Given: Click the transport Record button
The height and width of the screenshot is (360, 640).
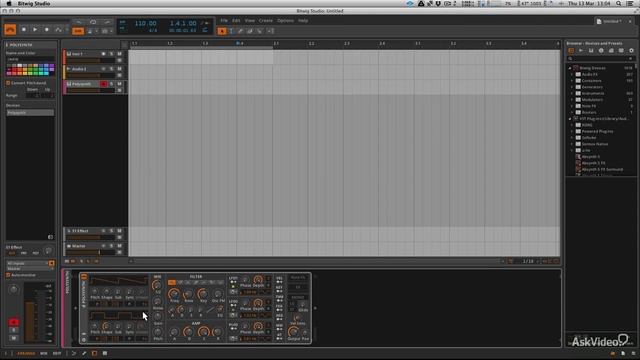Looking at the screenshot, I should [x=47, y=30].
